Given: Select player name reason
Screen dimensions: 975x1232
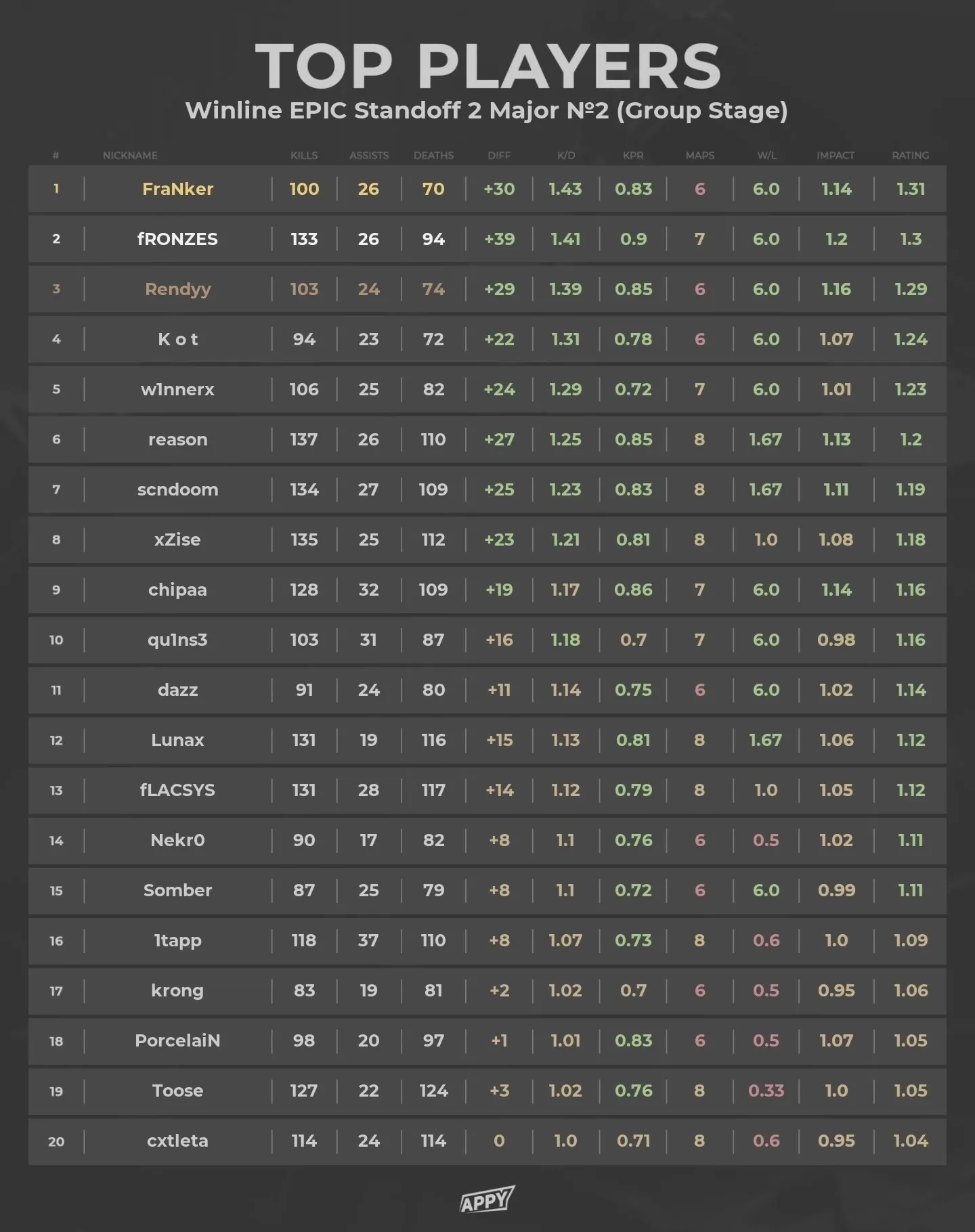Looking at the screenshot, I should (177, 440).
